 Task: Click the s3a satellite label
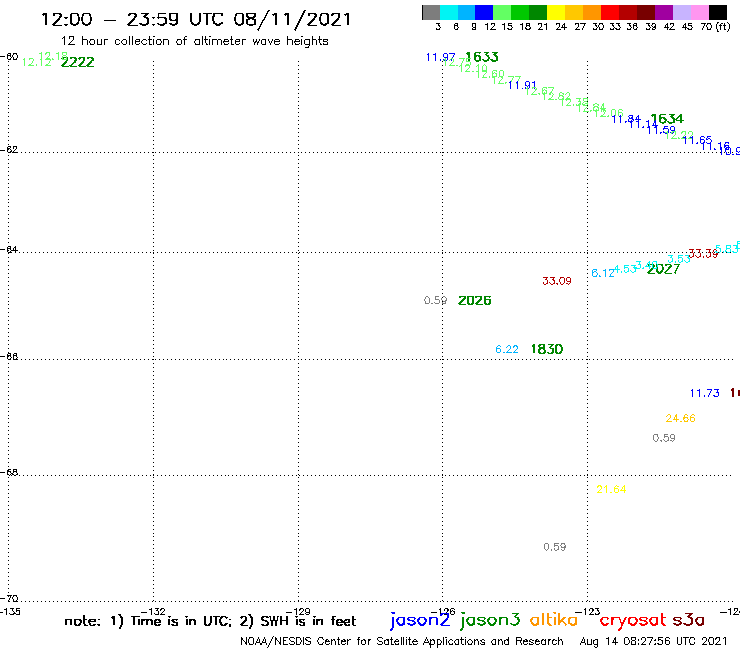click(688, 620)
